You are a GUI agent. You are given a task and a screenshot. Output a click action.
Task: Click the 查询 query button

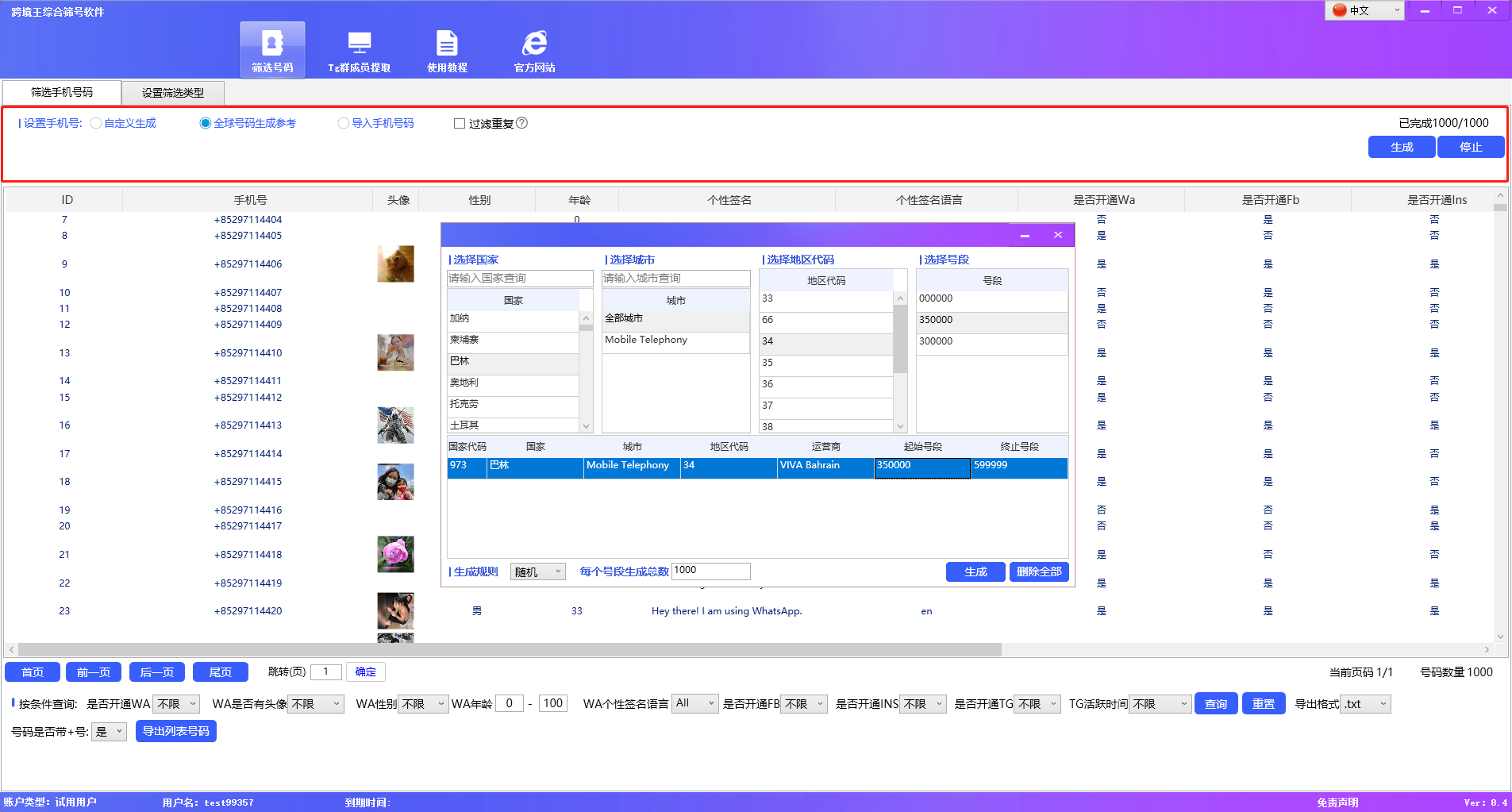(1215, 703)
